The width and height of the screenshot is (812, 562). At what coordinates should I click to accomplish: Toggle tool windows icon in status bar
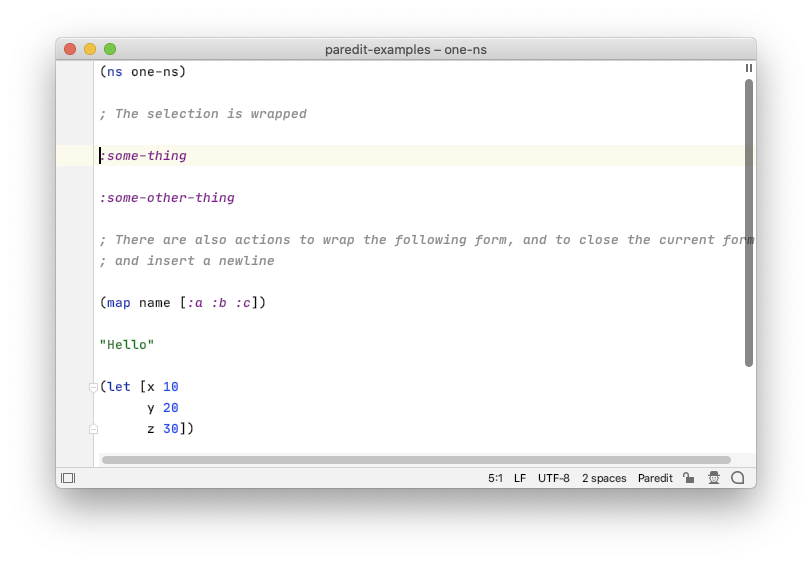click(68, 478)
